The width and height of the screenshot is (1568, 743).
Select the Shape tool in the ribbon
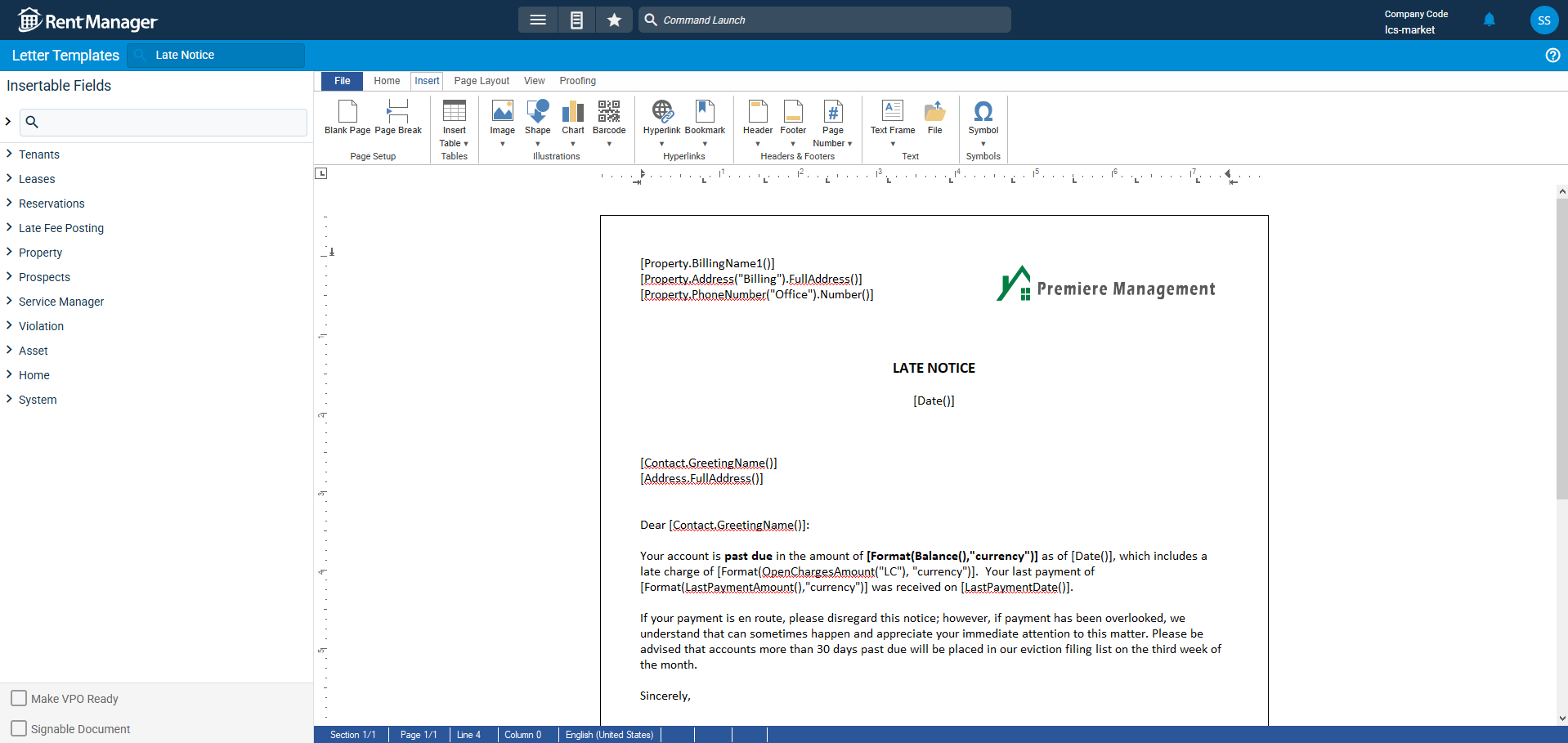pyautogui.click(x=538, y=117)
